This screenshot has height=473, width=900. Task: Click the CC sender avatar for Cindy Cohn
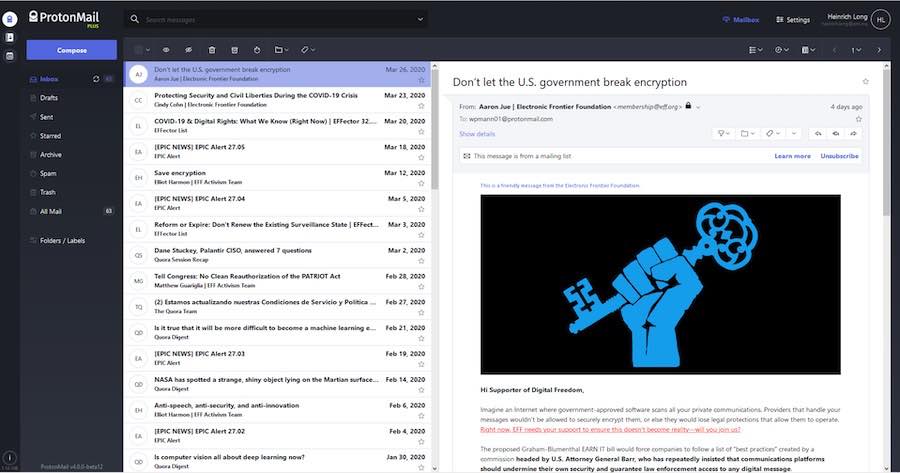click(138, 100)
